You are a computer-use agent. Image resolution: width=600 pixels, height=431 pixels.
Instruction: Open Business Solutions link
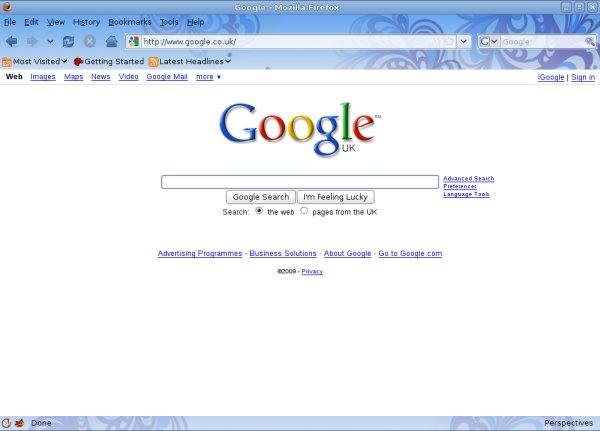(283, 253)
